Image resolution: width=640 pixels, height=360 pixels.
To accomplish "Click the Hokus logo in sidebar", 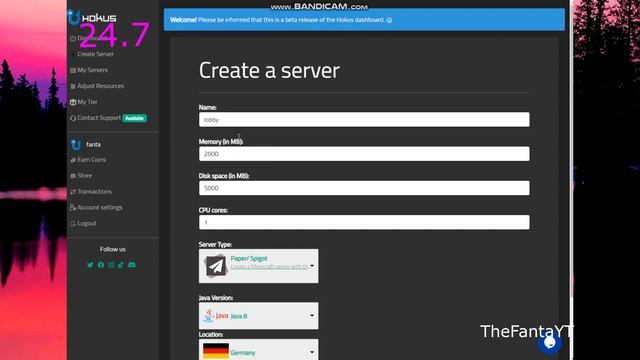I will [x=92, y=18].
